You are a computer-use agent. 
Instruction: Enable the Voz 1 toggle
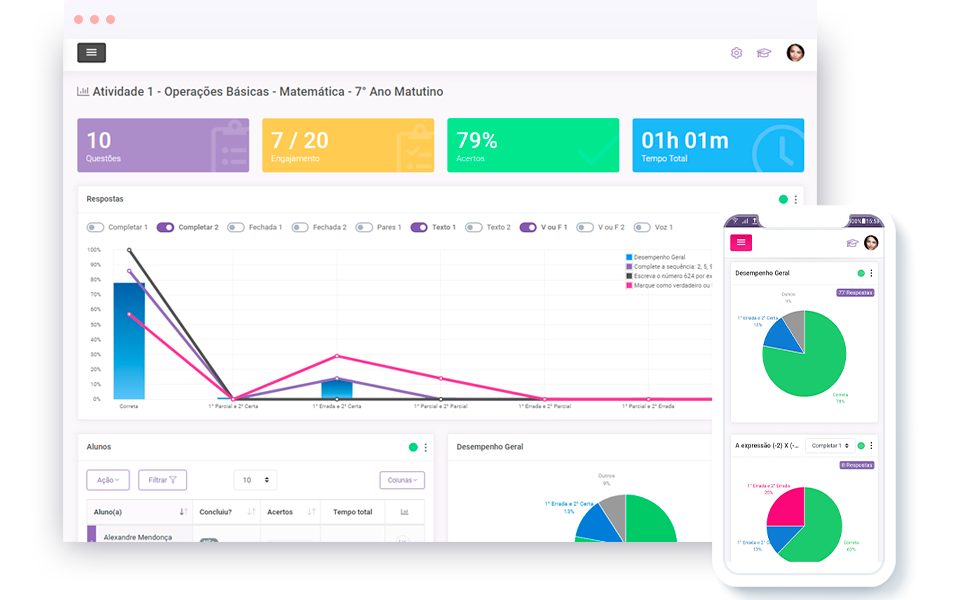point(642,228)
